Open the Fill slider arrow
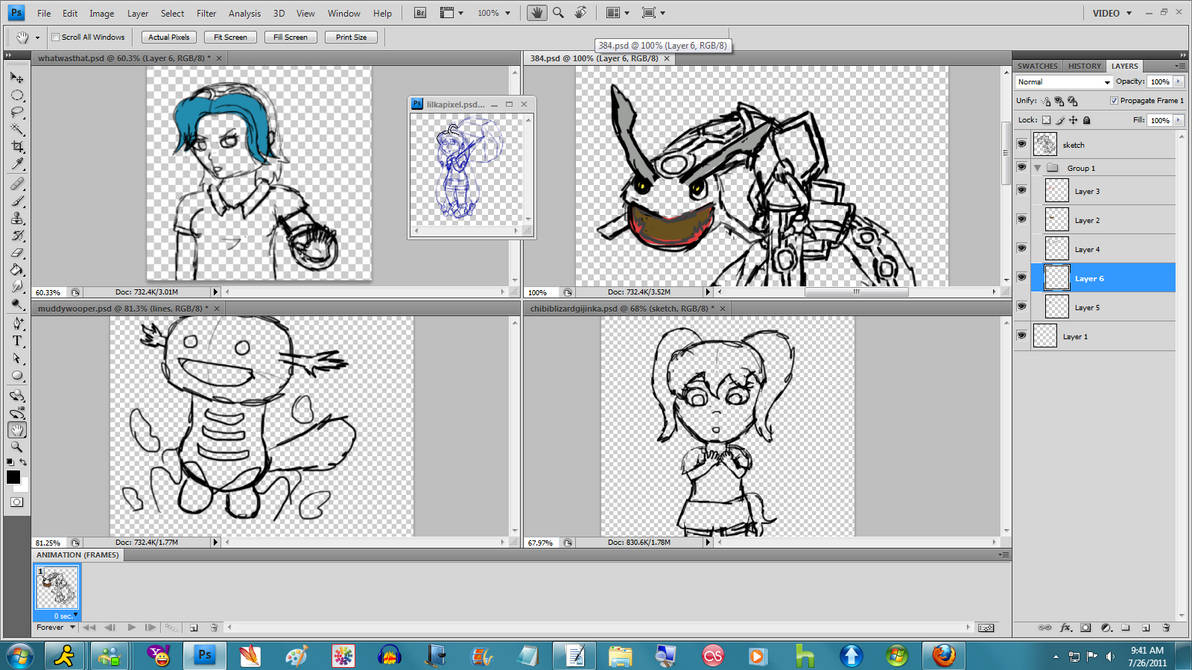This screenshot has height=670, width=1192. point(1178,120)
